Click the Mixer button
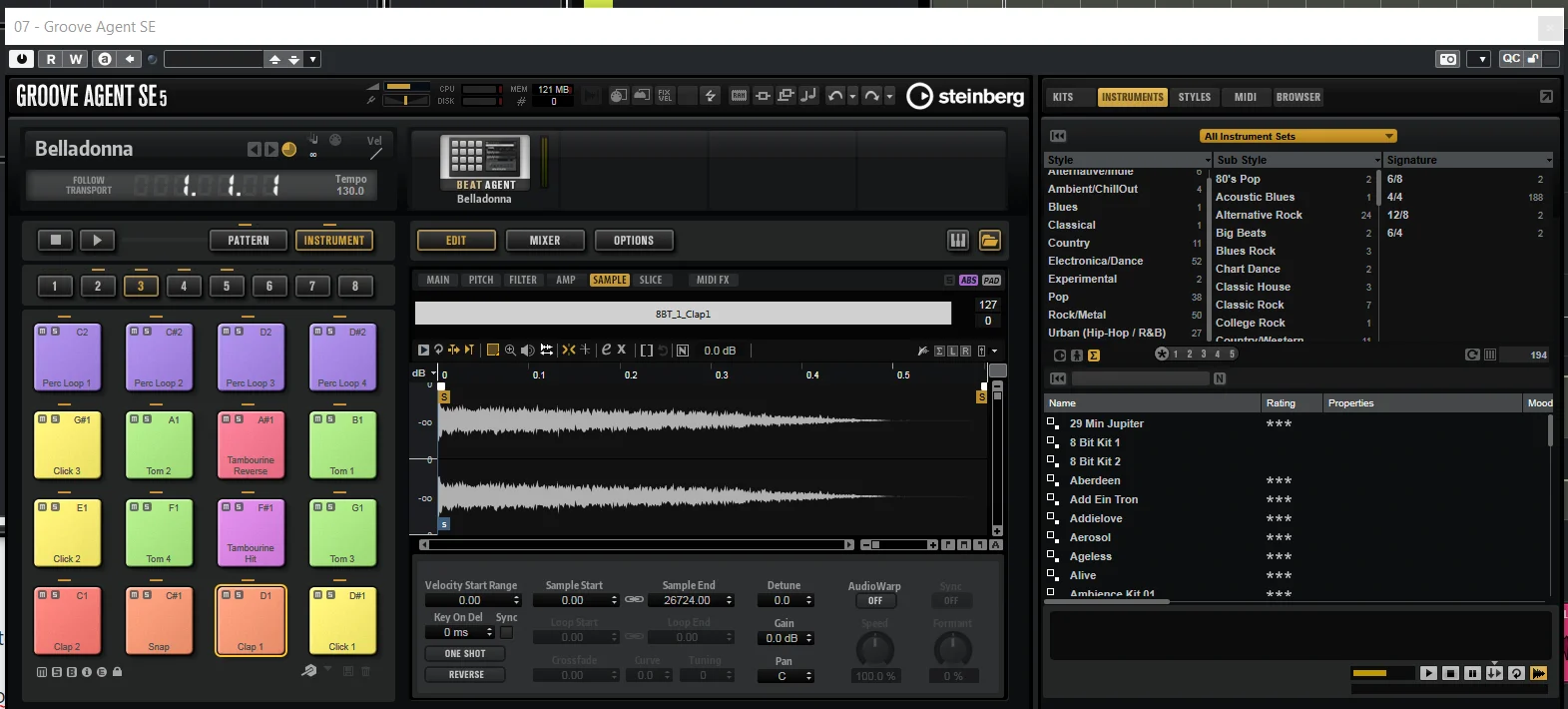The width and height of the screenshot is (1568, 709). (x=545, y=241)
